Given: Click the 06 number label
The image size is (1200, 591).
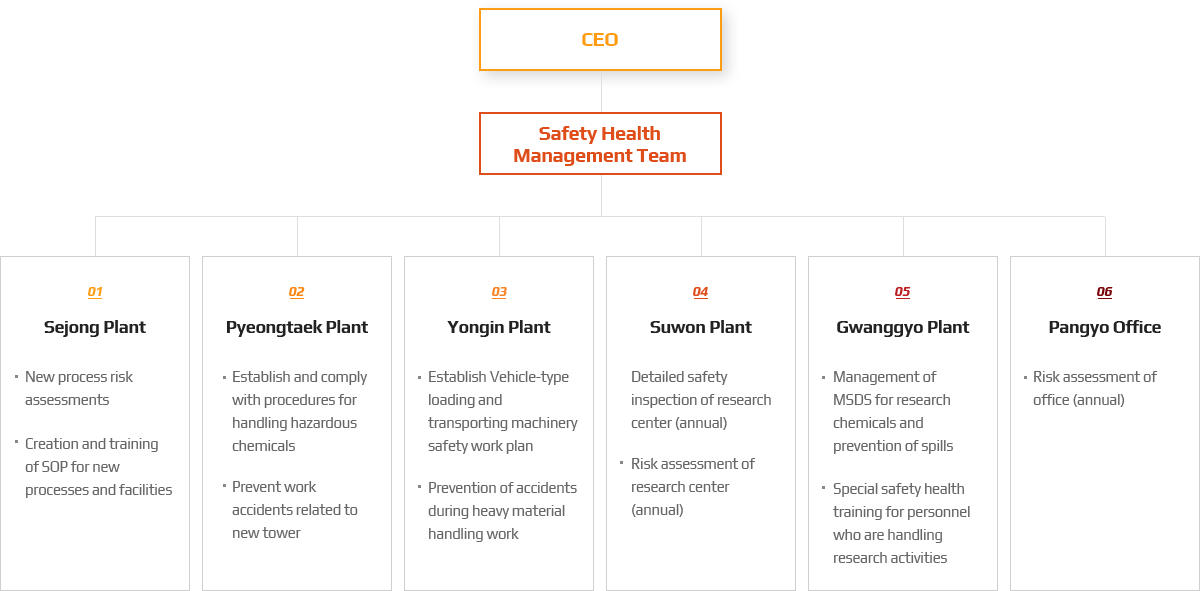Looking at the screenshot, I should coord(1105,292).
